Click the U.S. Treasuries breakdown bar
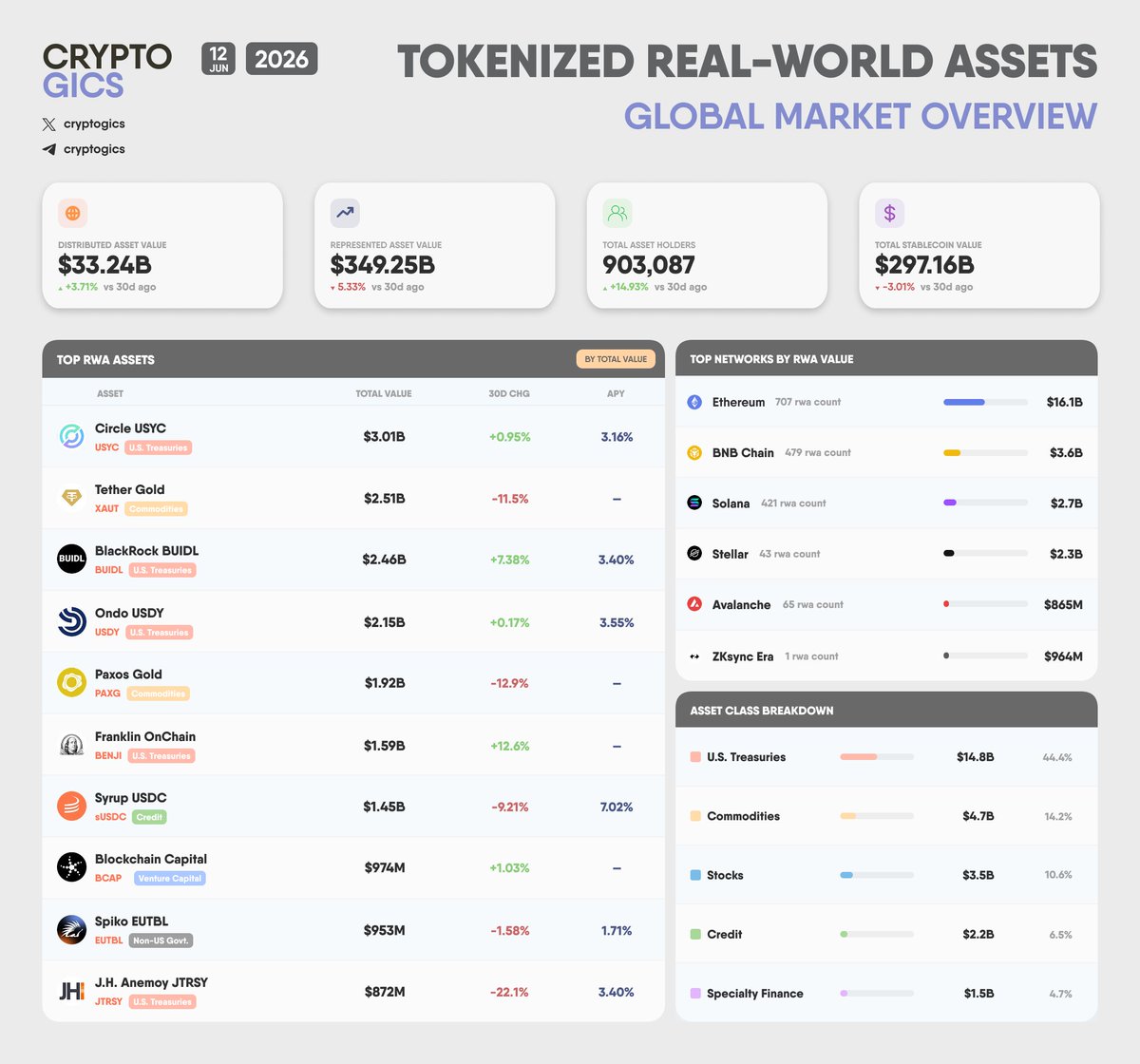This screenshot has height=1064, width=1140. pos(877,757)
